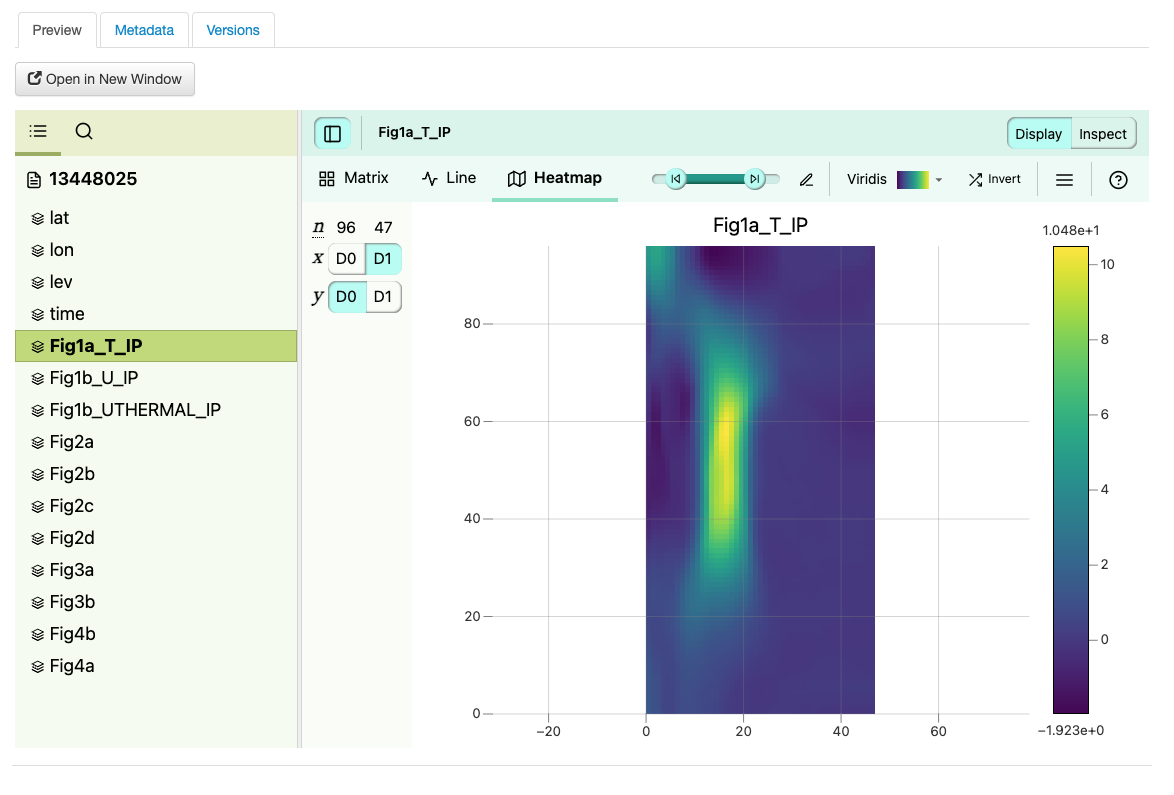The height and width of the screenshot is (795, 1174).
Task: Switch to Inspect mode
Action: [1103, 134]
